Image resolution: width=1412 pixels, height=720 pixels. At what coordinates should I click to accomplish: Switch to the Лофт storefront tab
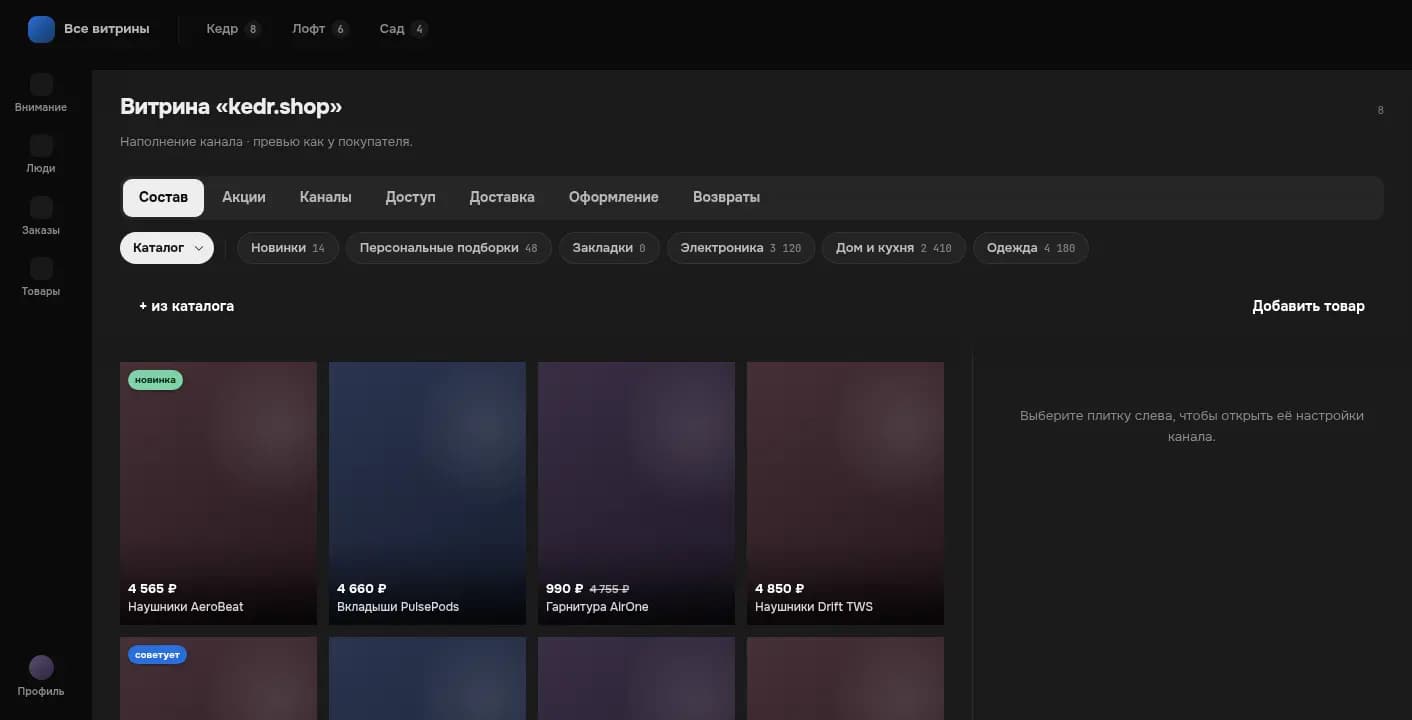click(320, 29)
